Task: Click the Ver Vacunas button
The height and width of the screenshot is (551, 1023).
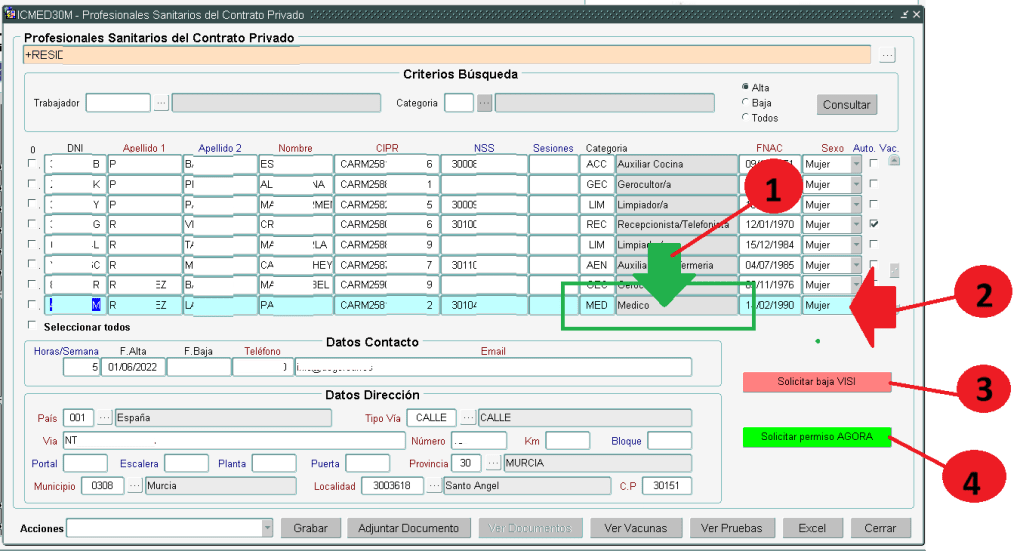Action: tap(637, 528)
